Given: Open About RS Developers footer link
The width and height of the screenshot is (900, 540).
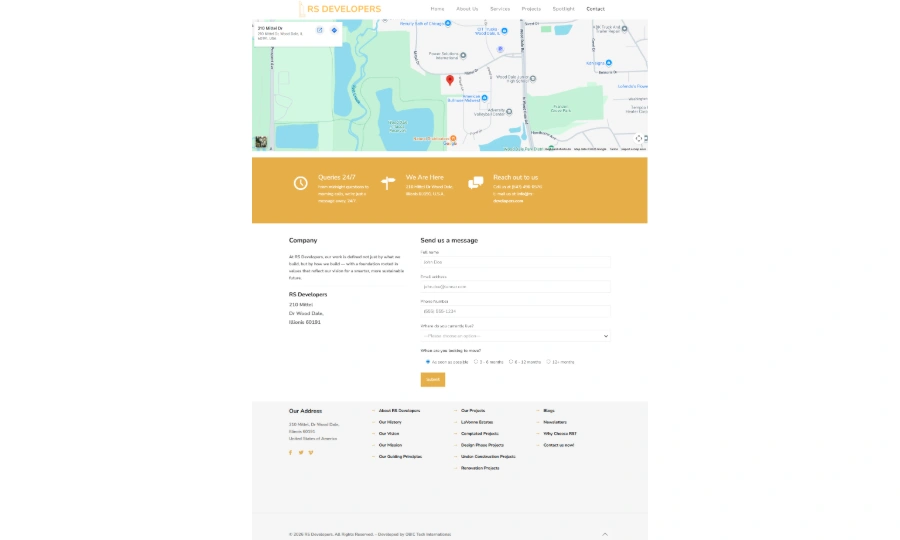Looking at the screenshot, I should pos(399,410).
